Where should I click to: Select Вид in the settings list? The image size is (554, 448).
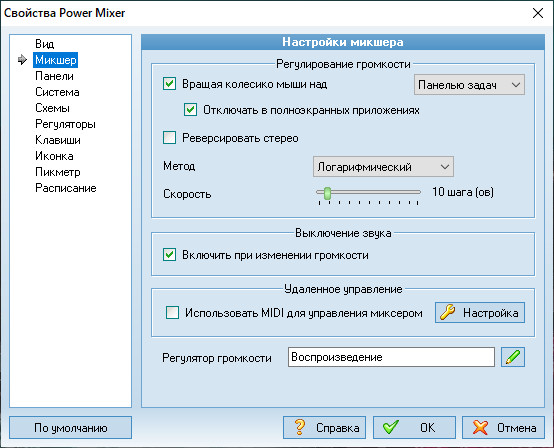tap(45, 44)
